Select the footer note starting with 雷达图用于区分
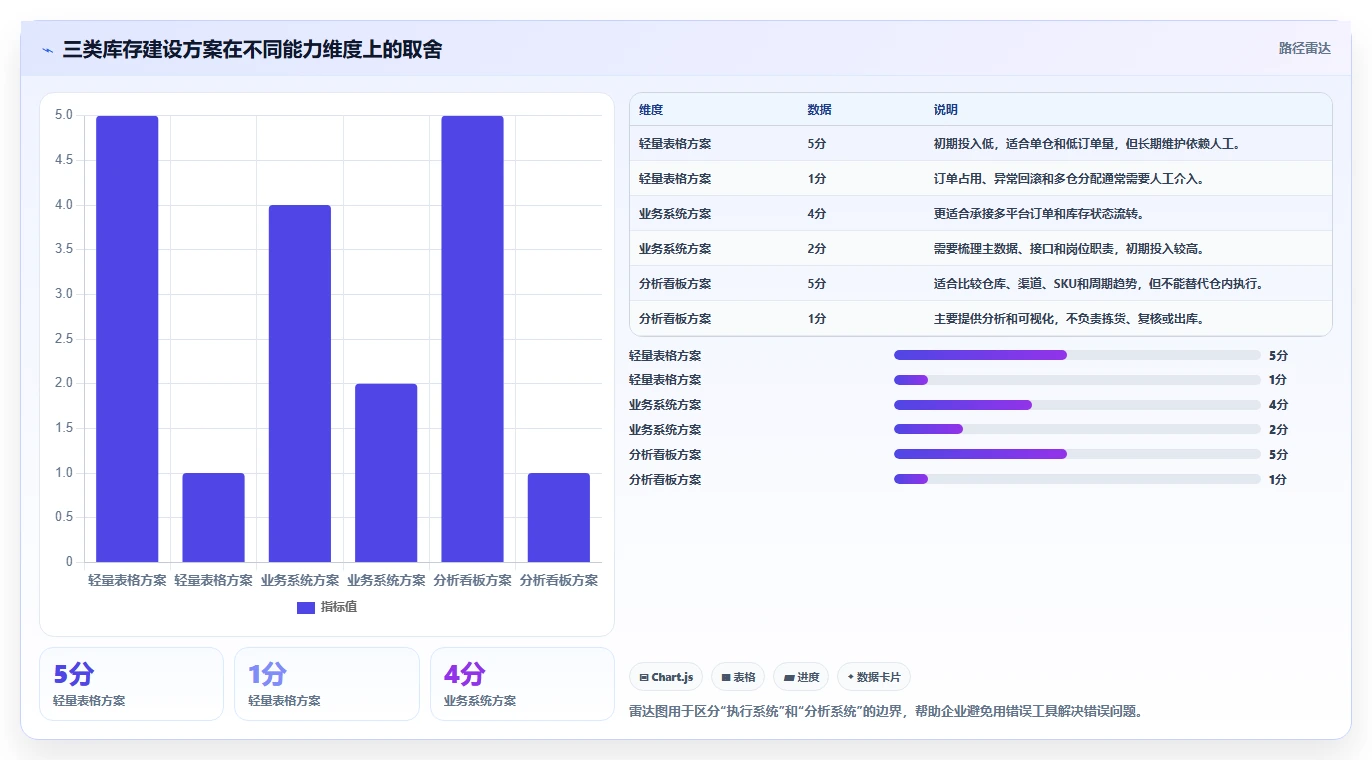 [886, 712]
